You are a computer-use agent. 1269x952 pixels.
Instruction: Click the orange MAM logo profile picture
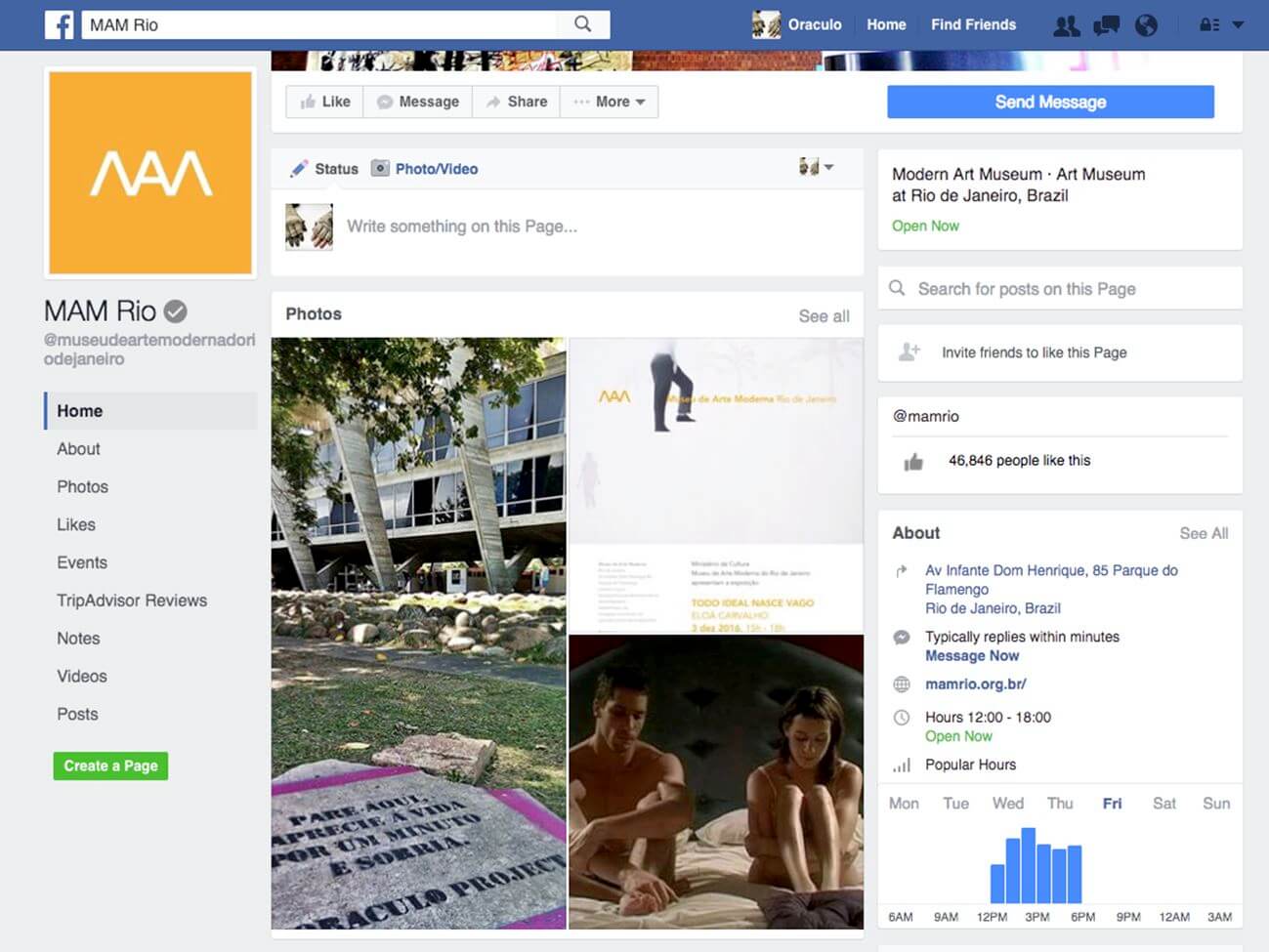(x=150, y=173)
